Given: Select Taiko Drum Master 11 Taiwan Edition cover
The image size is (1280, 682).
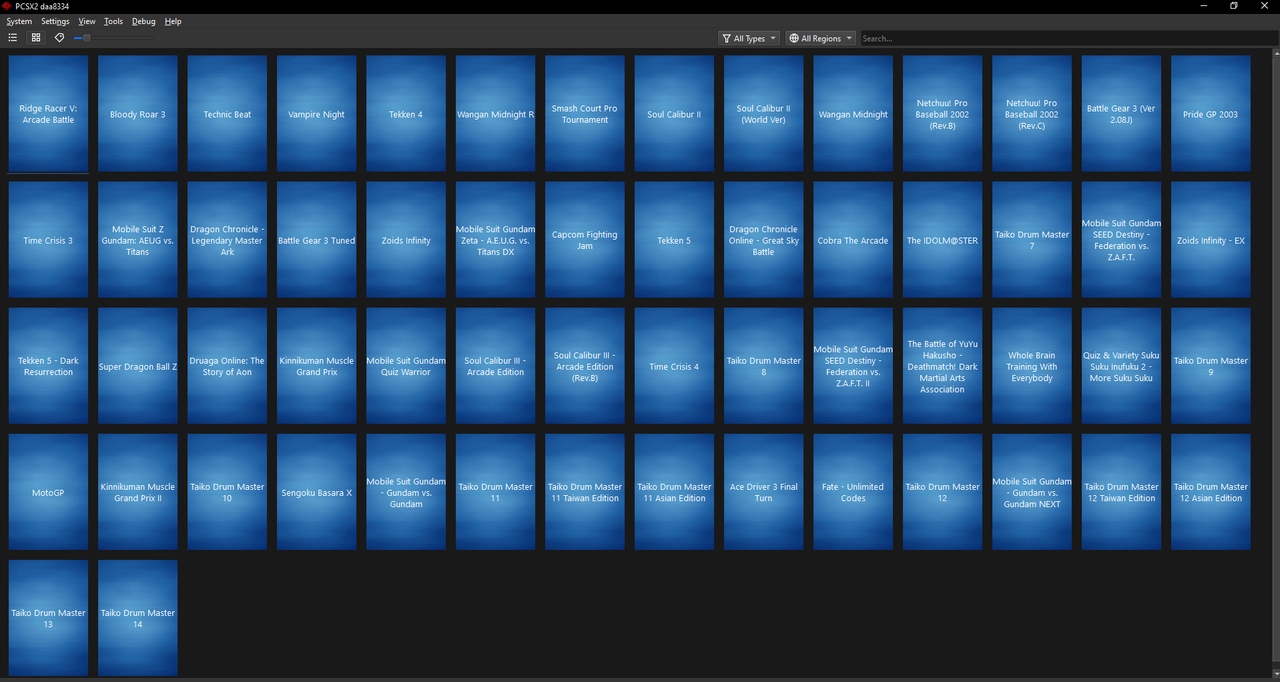Looking at the screenshot, I should click(x=585, y=492).
